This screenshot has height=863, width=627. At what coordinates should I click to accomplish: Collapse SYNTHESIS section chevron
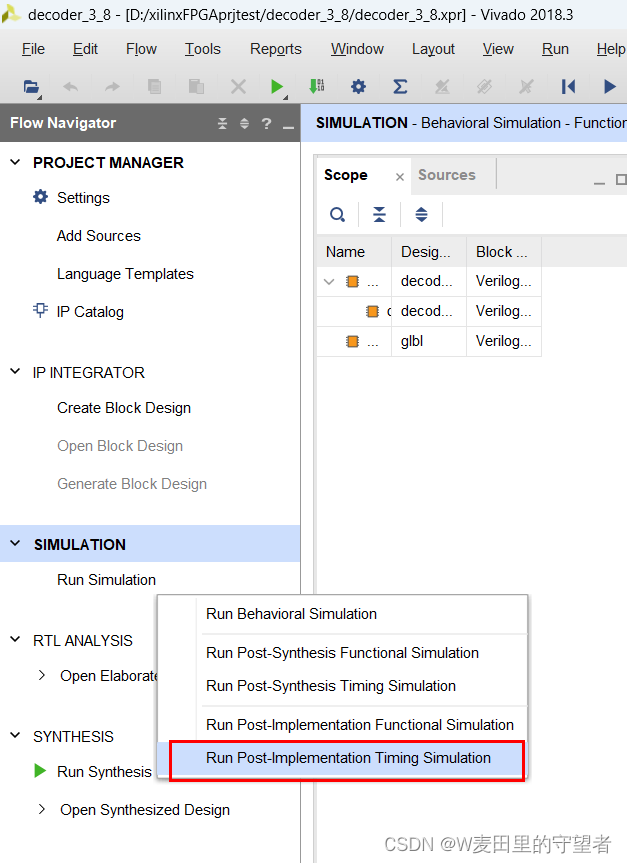[15, 735]
